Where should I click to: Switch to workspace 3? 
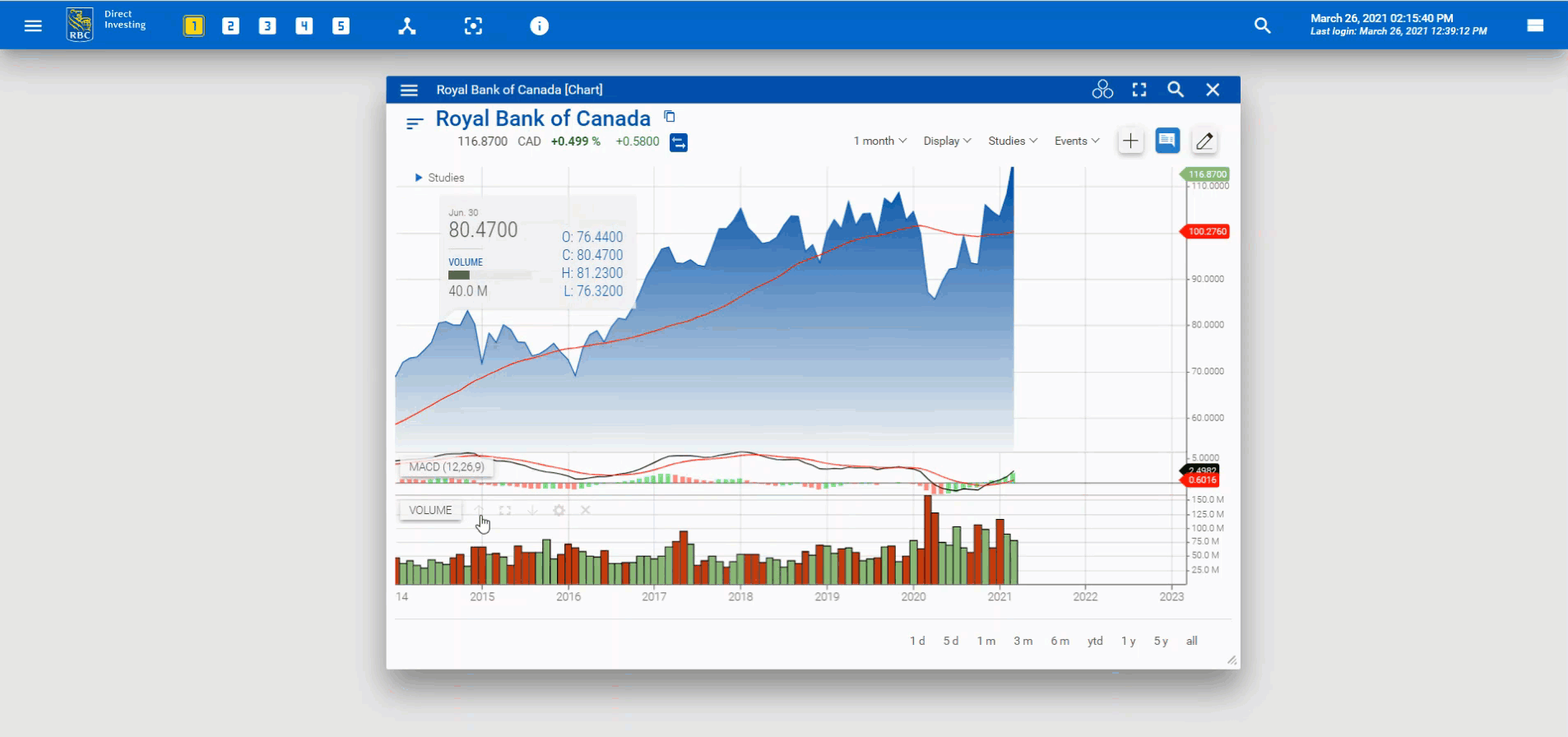click(x=267, y=26)
